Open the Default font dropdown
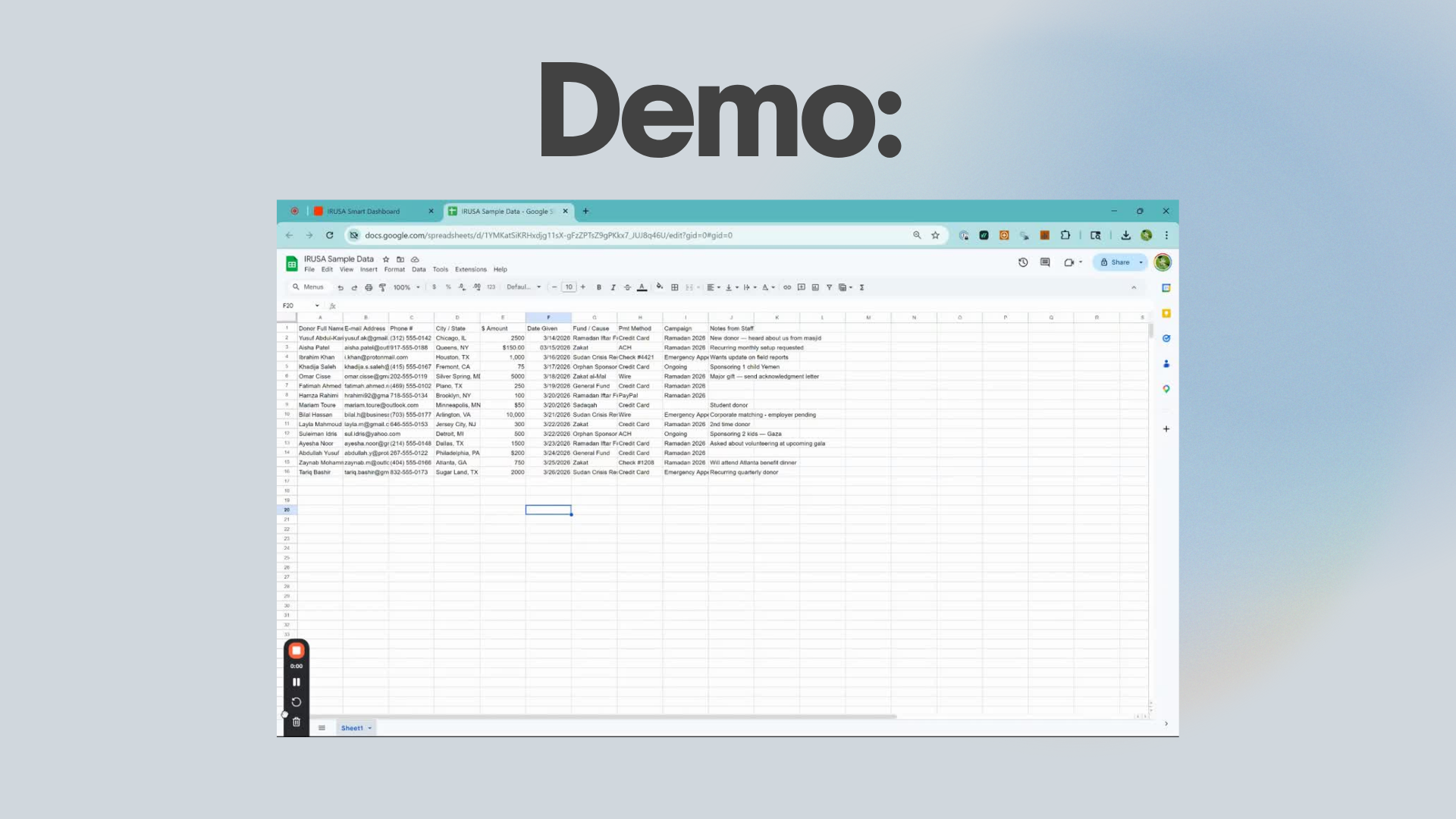The height and width of the screenshot is (819, 1456). [523, 287]
